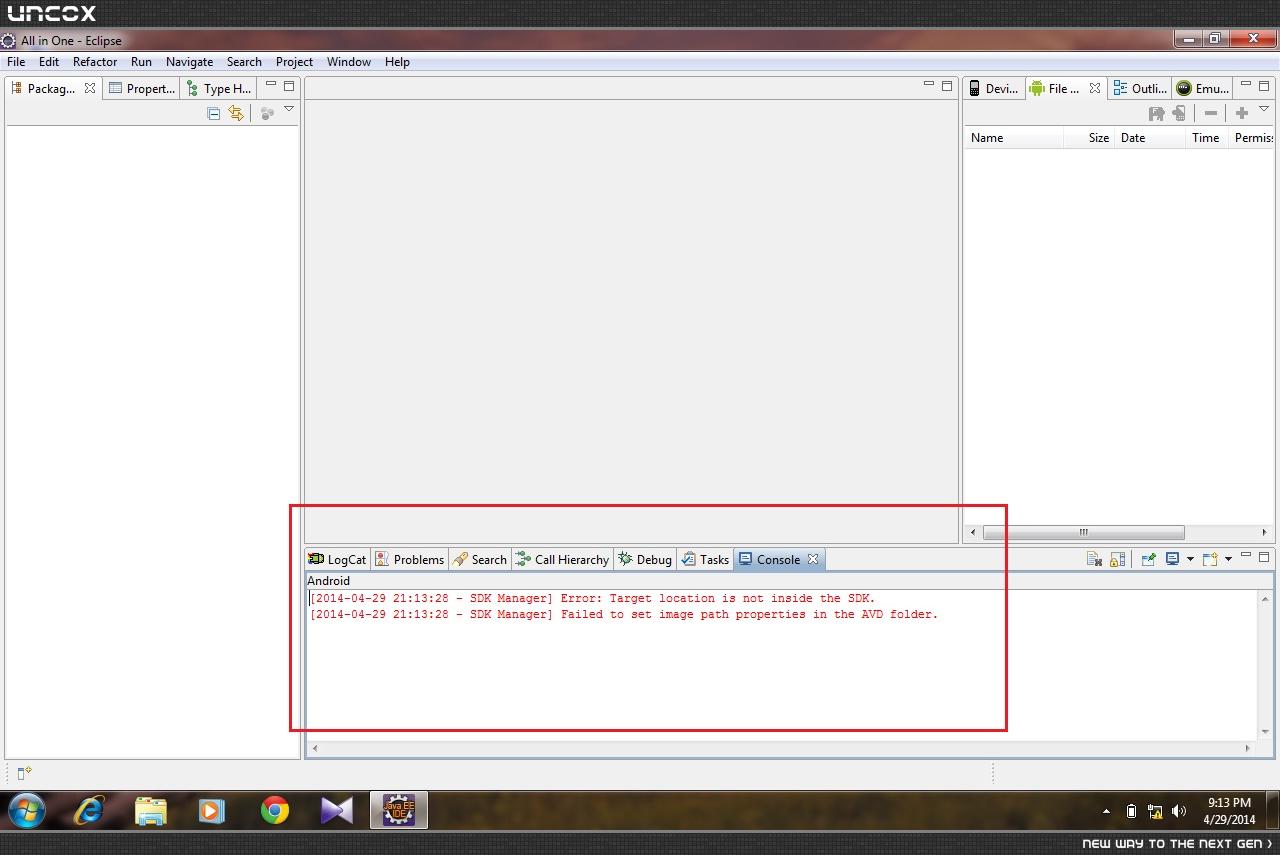1280x855 pixels.
Task: Open the Call Hierarchy tab
Action: [562, 559]
